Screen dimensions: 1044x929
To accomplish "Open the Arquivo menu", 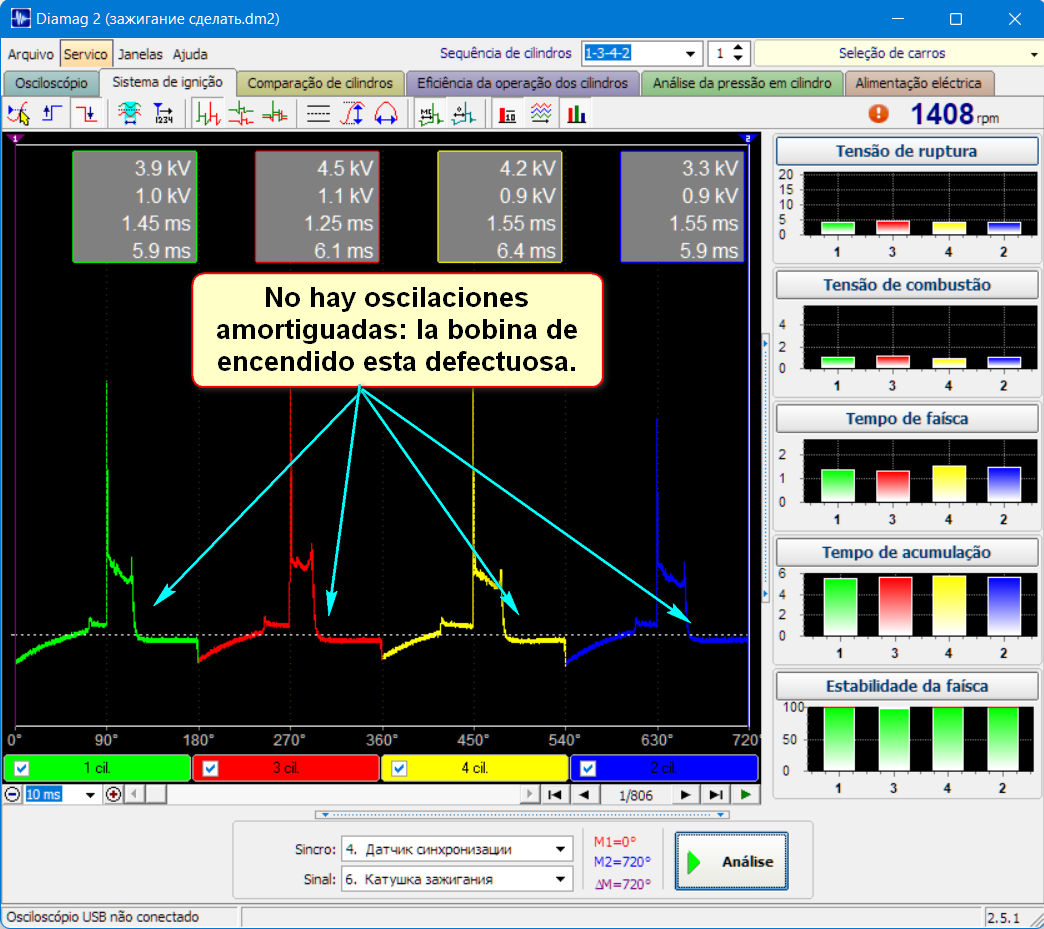I will coord(31,54).
